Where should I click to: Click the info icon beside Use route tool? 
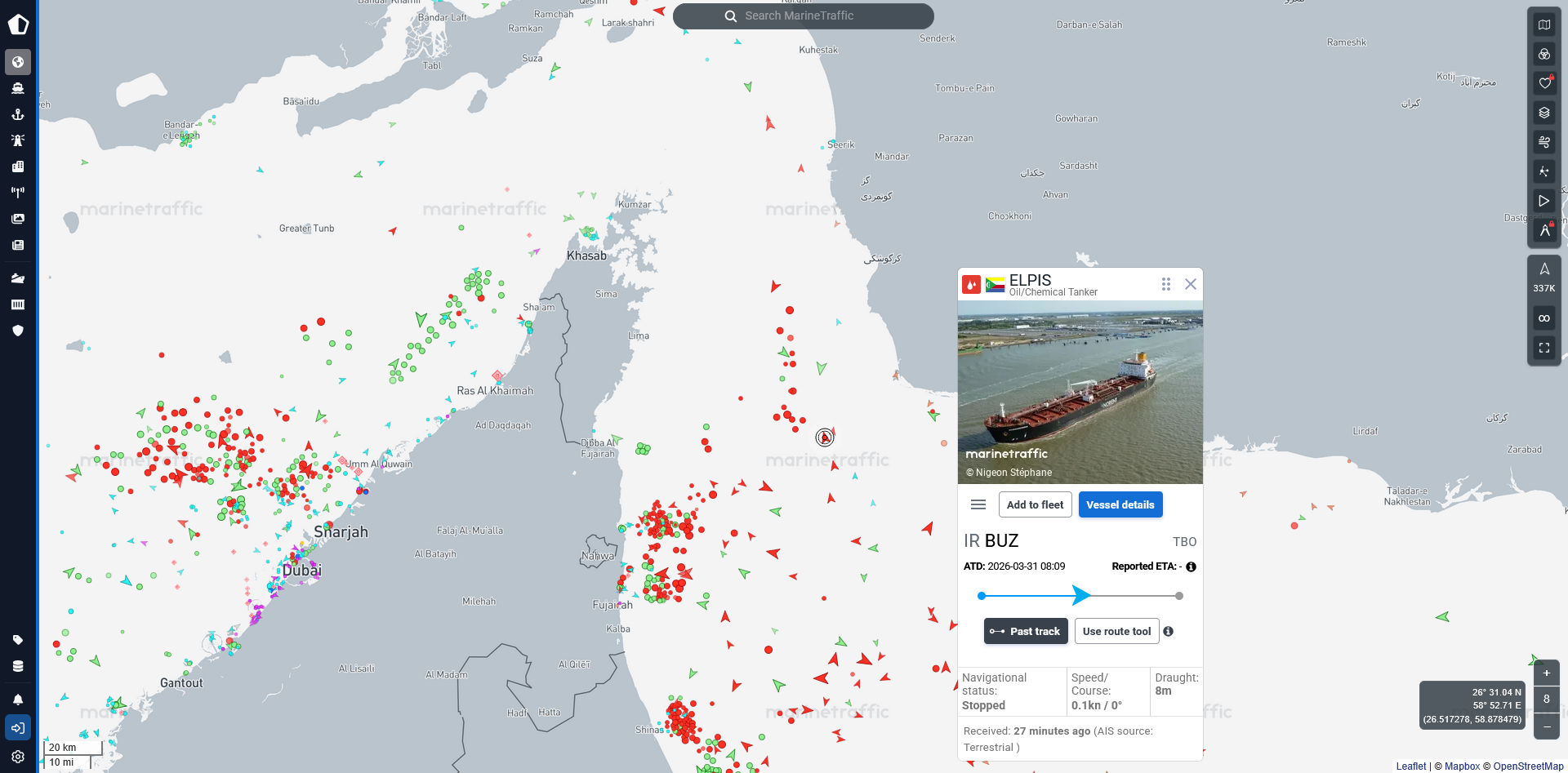(x=1169, y=631)
